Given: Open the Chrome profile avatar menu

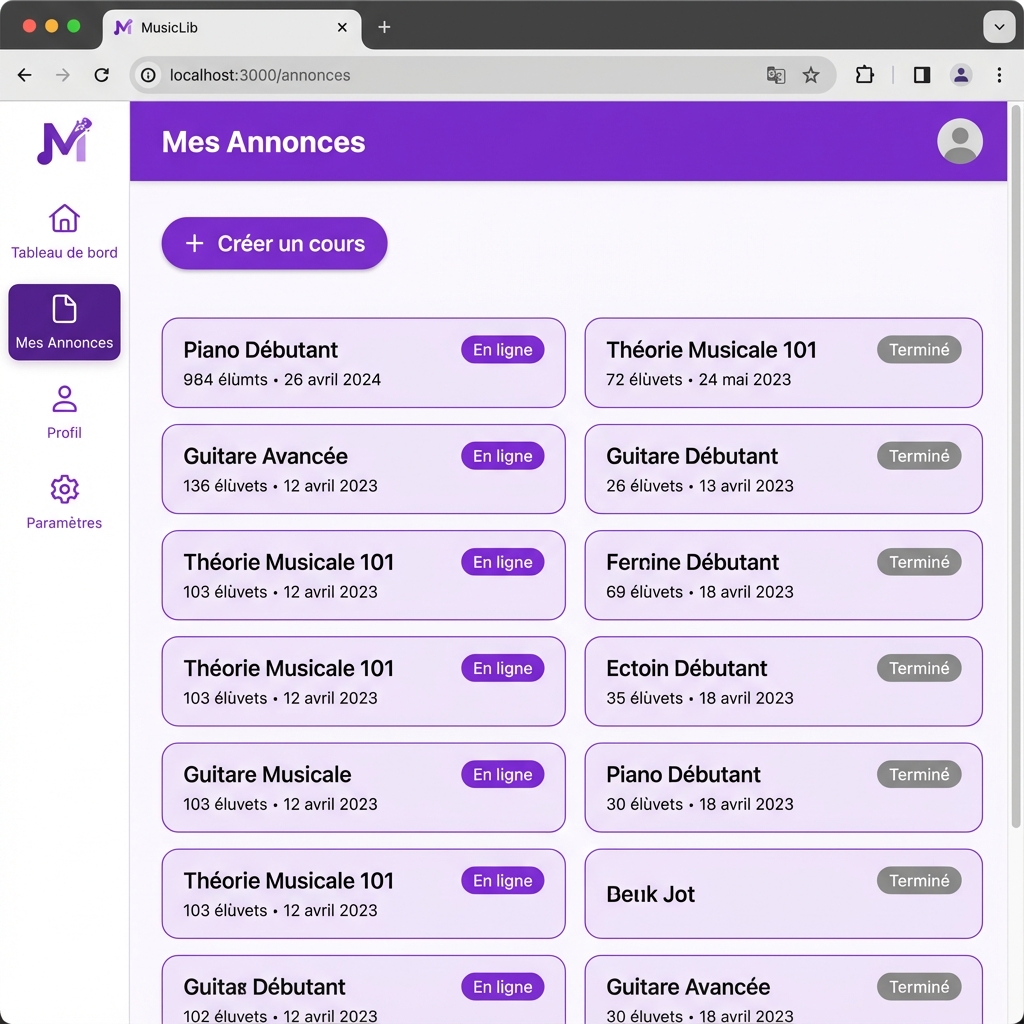Looking at the screenshot, I should pos(961,75).
